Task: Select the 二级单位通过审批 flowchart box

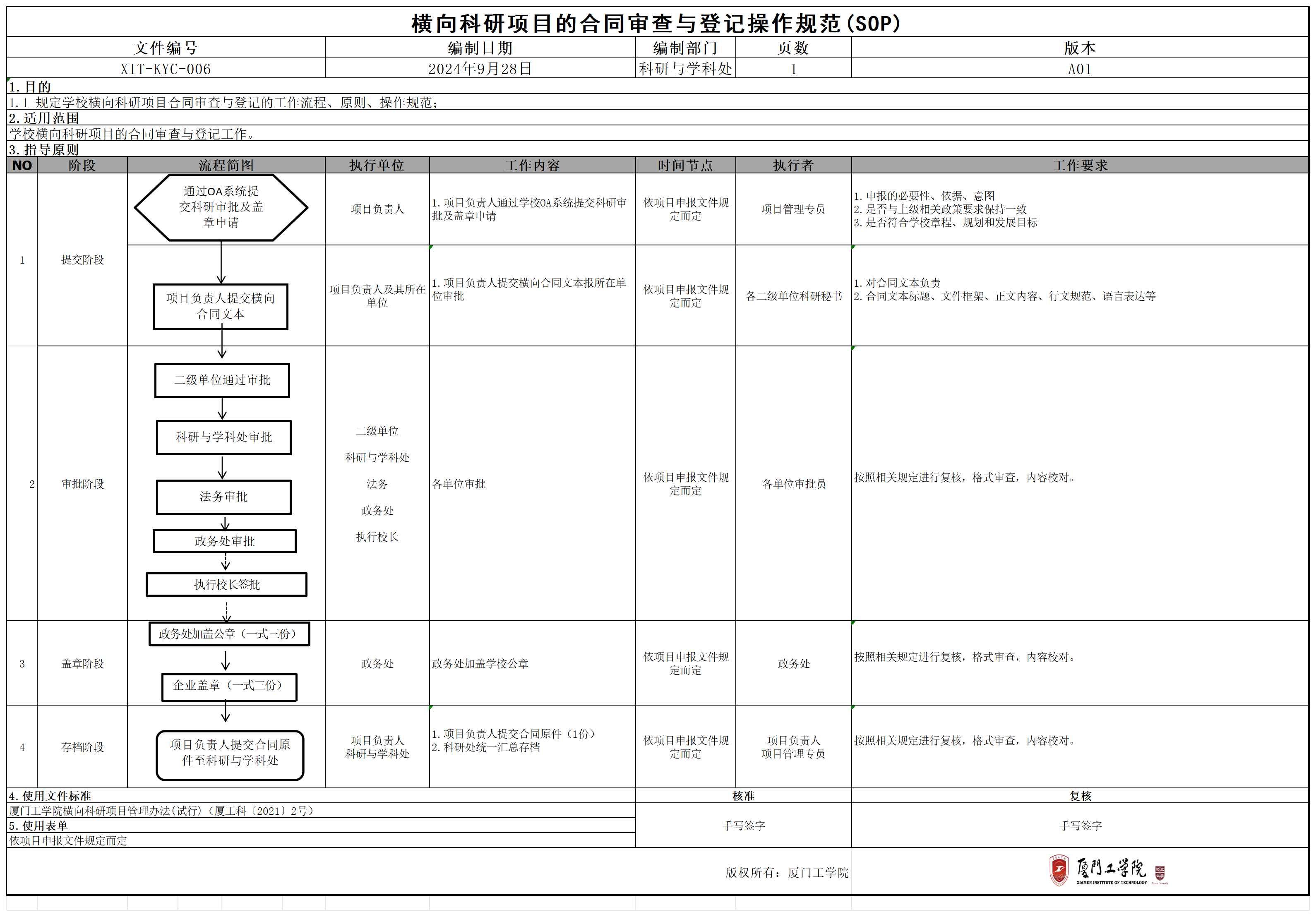Action: tap(222, 380)
